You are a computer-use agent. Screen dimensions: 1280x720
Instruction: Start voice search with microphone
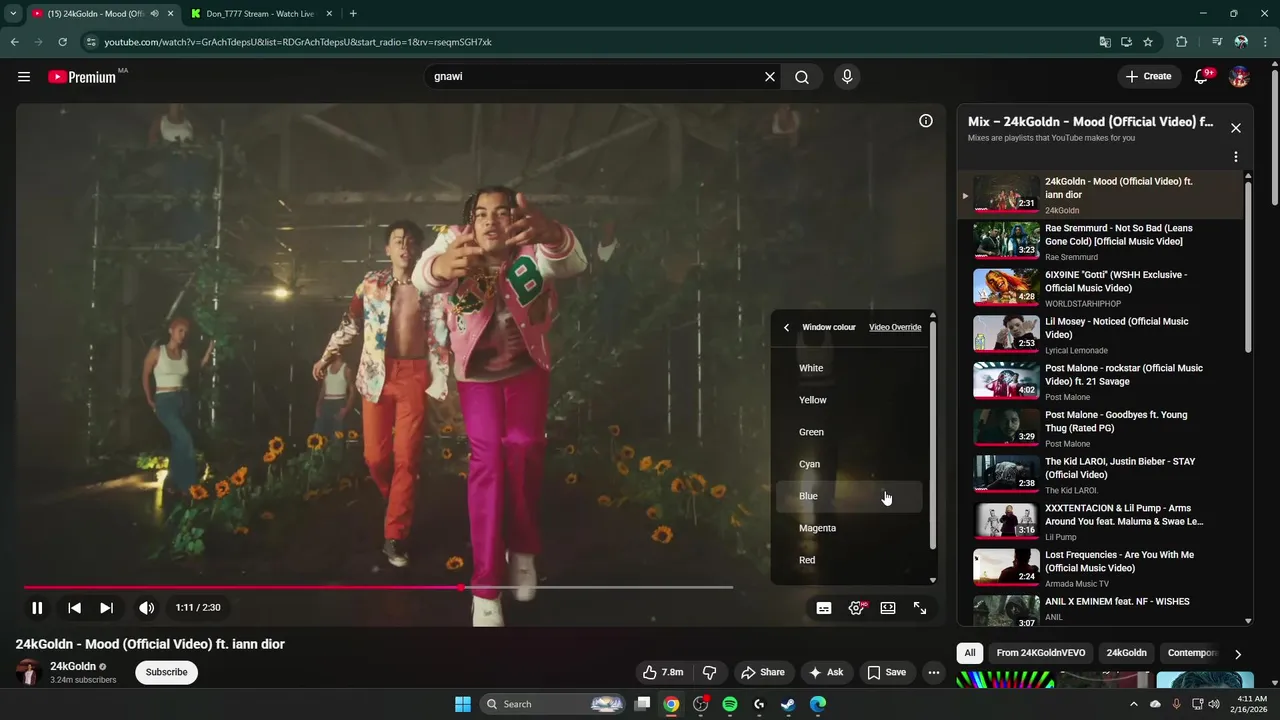[x=847, y=77]
